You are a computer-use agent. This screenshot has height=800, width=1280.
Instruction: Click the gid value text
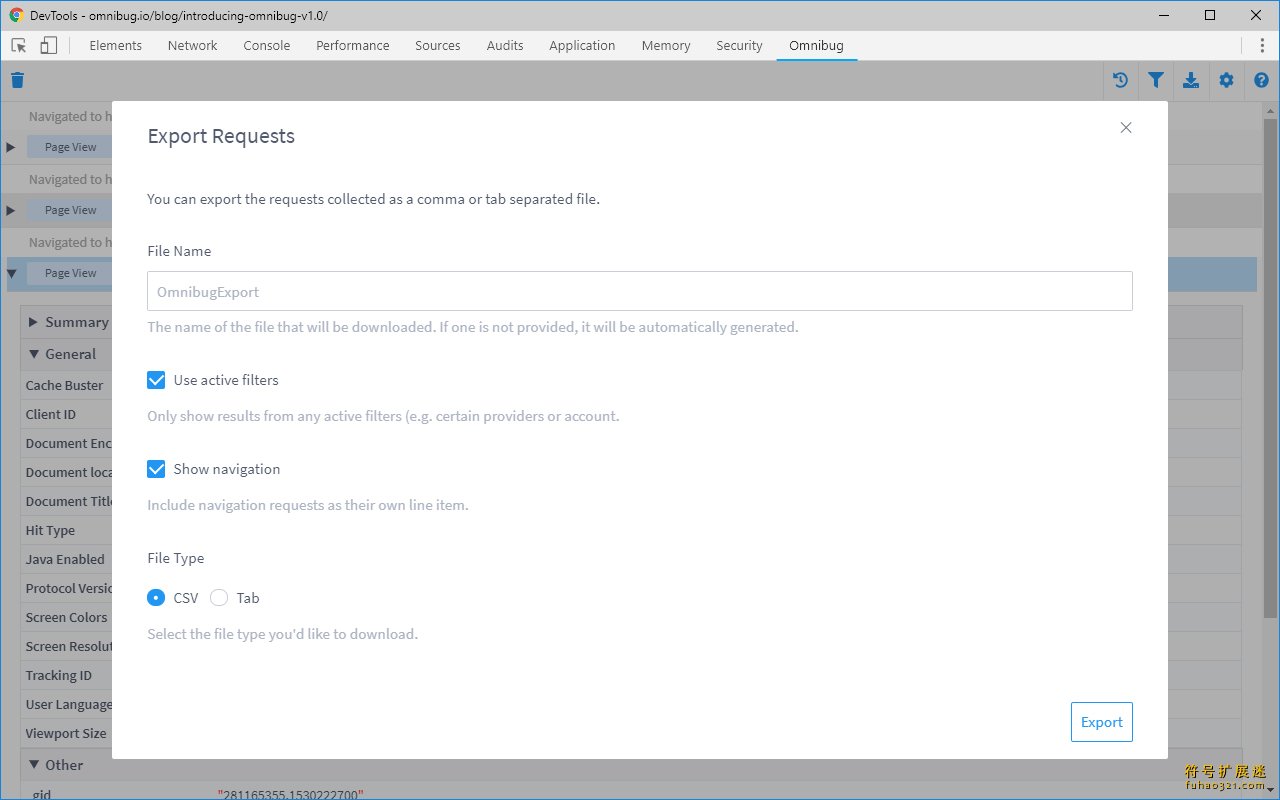click(290, 794)
